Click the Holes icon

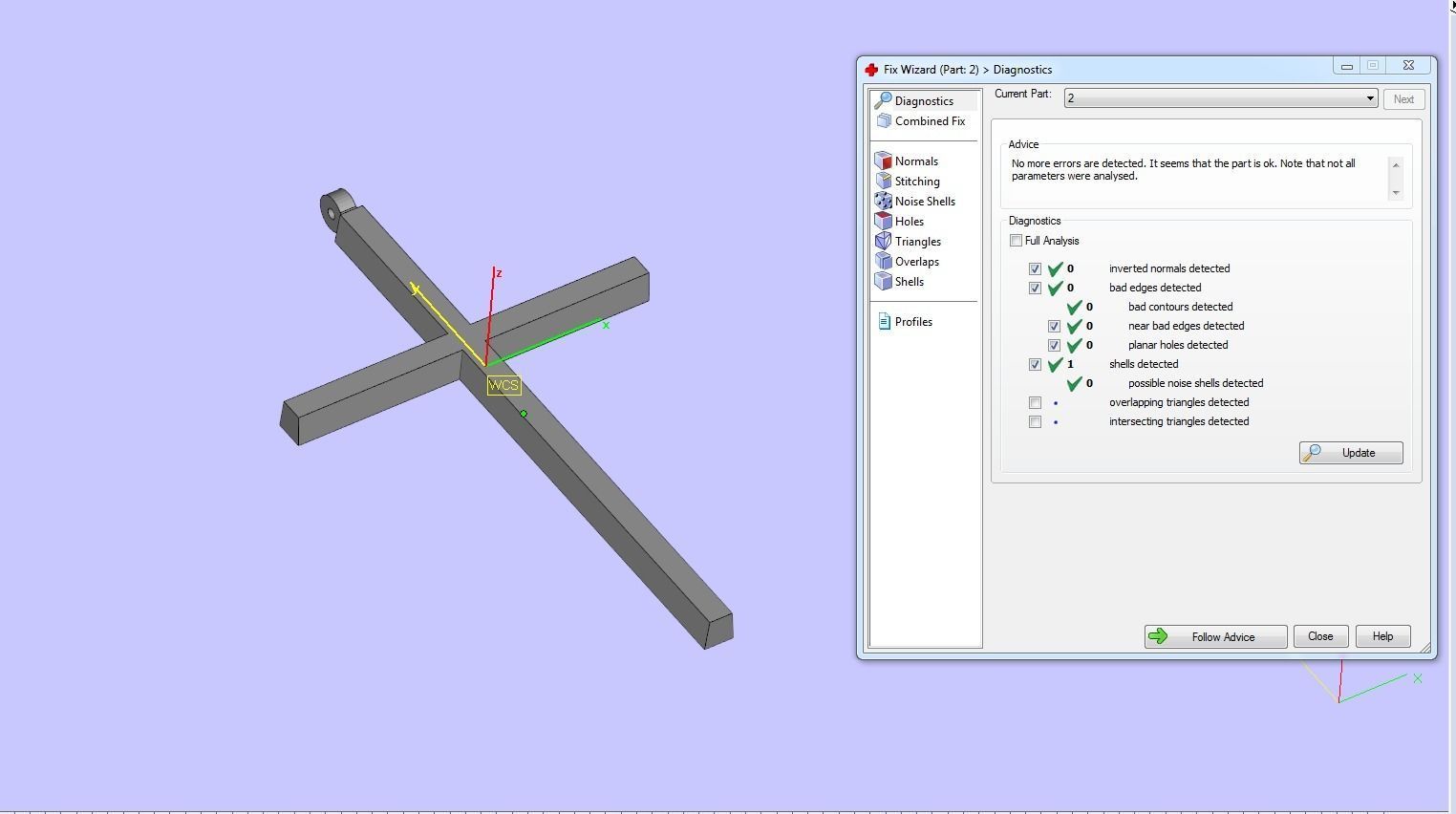(x=883, y=222)
